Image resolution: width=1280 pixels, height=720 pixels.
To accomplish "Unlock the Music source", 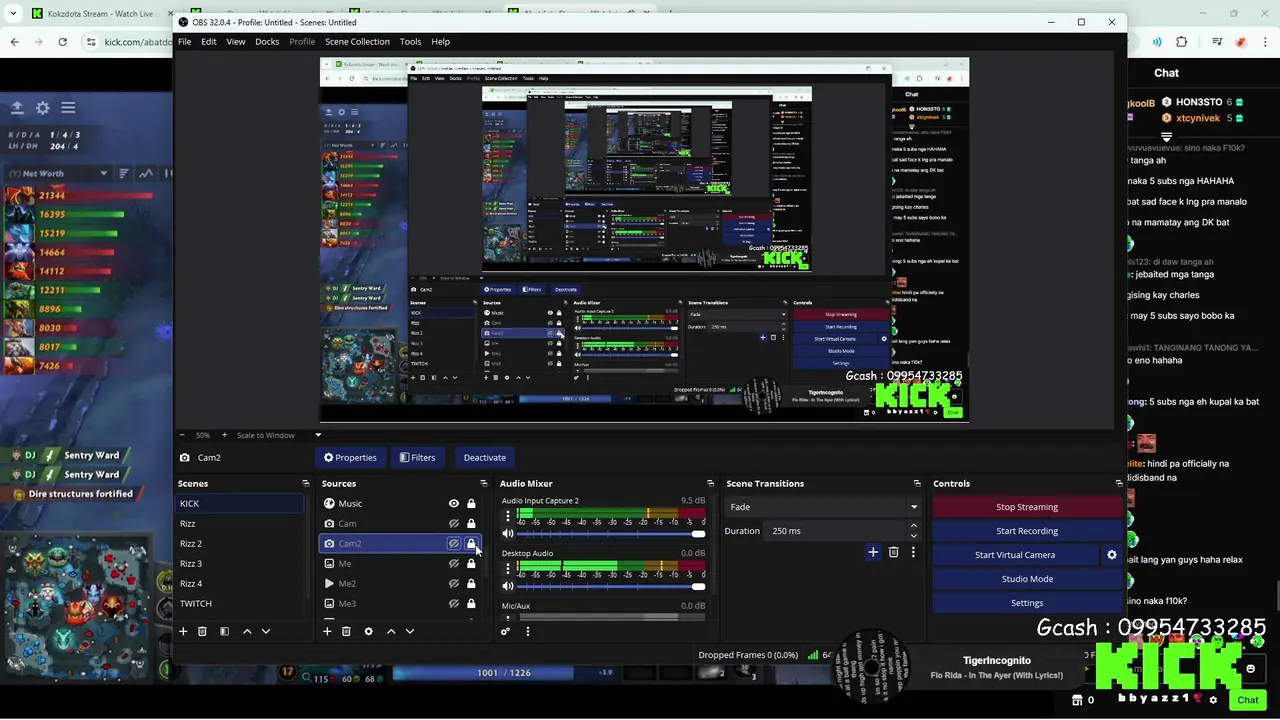I will (471, 504).
